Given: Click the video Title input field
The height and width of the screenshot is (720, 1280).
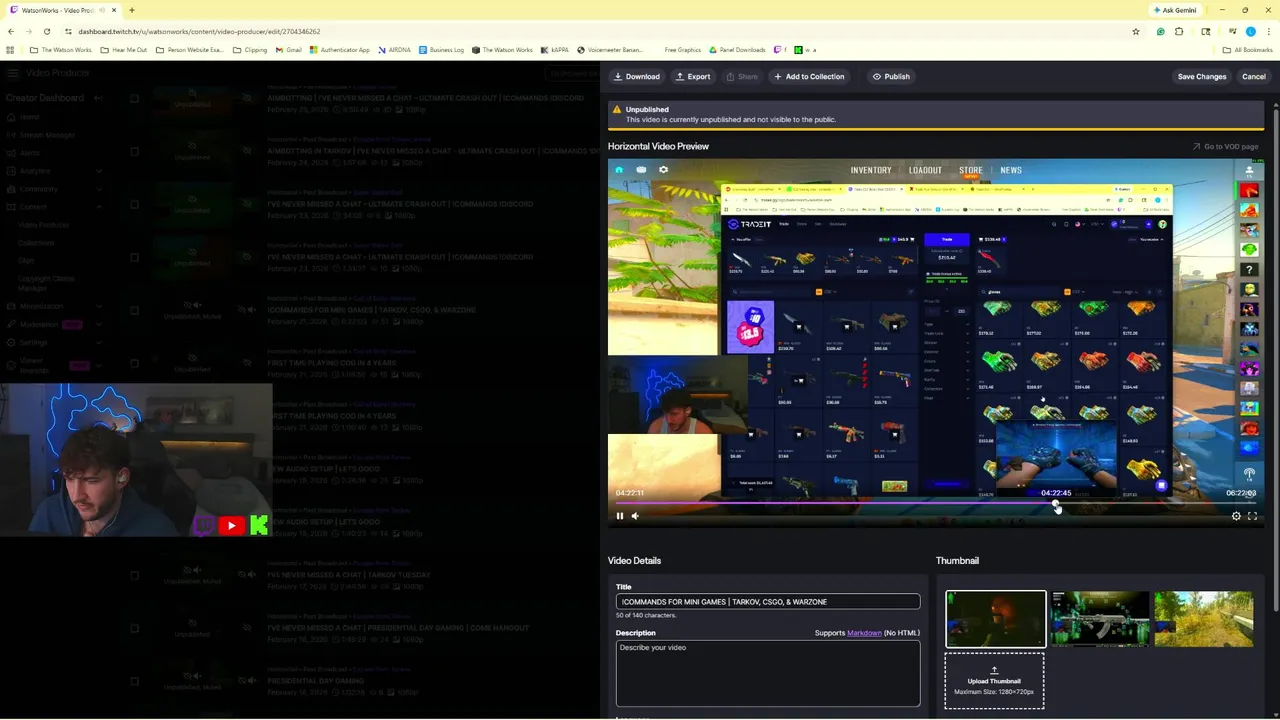Looking at the screenshot, I should point(768,602).
